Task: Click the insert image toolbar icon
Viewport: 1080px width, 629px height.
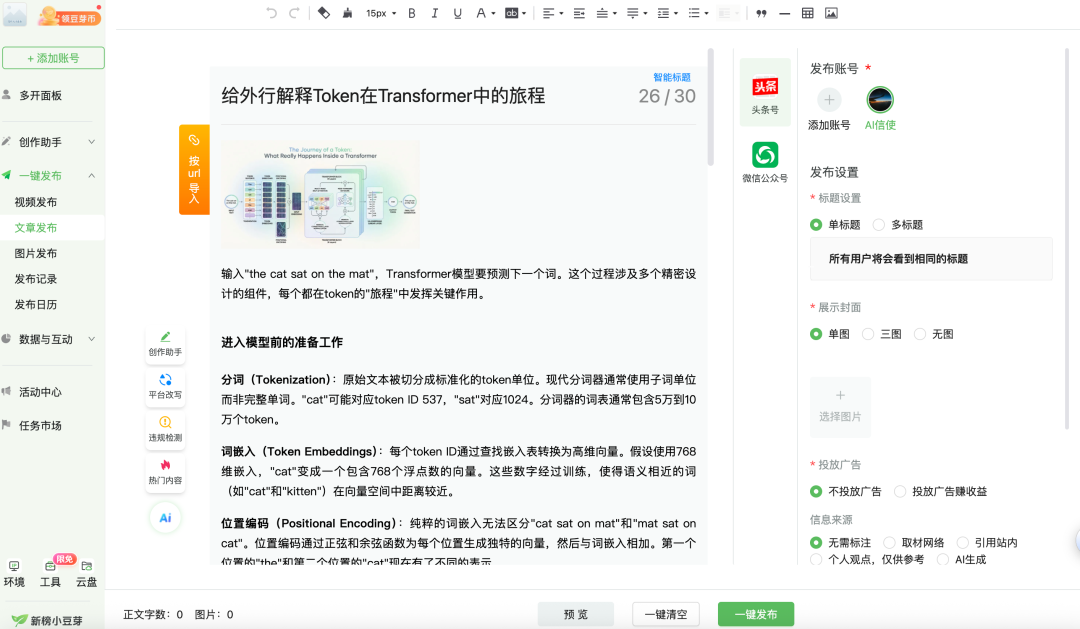Action: pyautogui.click(x=831, y=13)
